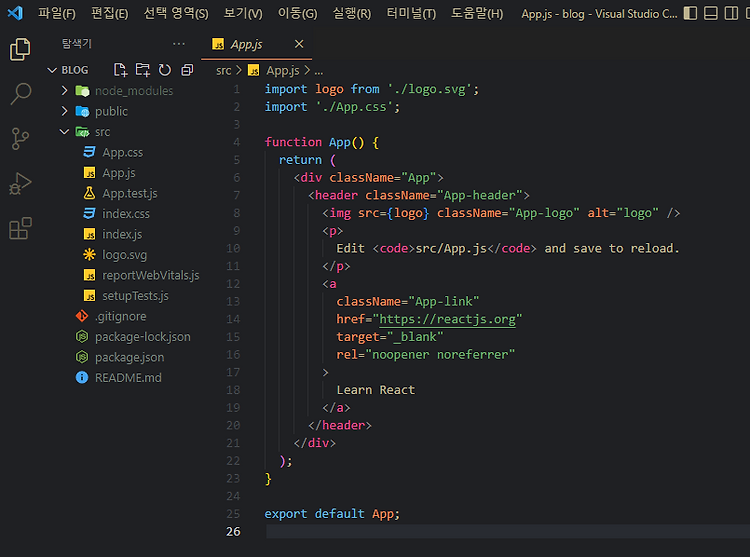This screenshot has height=557, width=750.
Task: Open App.css in explorer
Action: (122, 153)
